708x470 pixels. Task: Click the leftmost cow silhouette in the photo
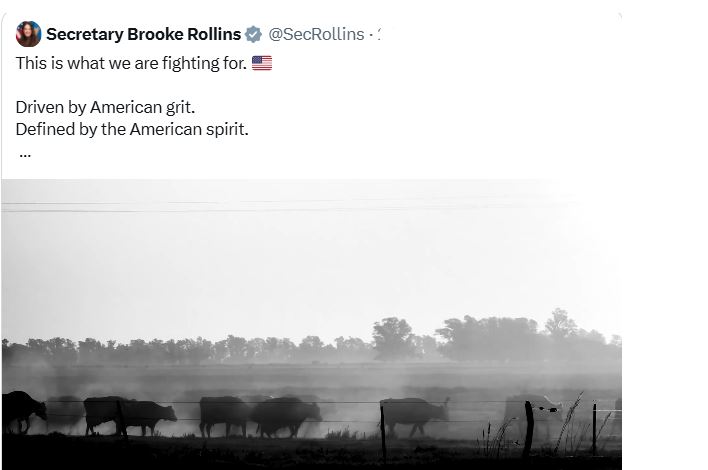tap(22, 410)
